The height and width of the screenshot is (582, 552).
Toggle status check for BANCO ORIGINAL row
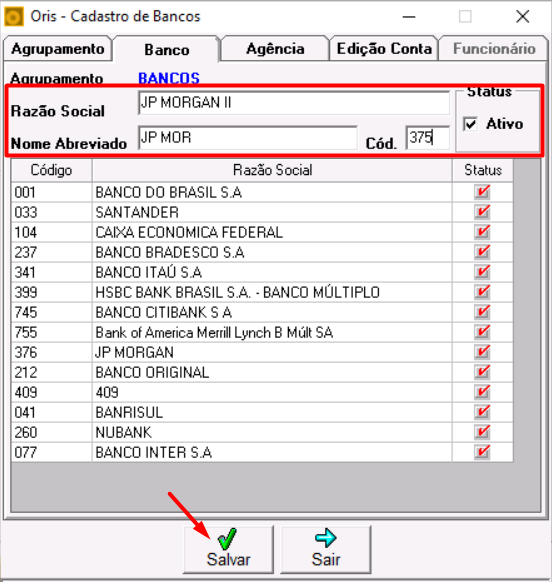(482, 373)
